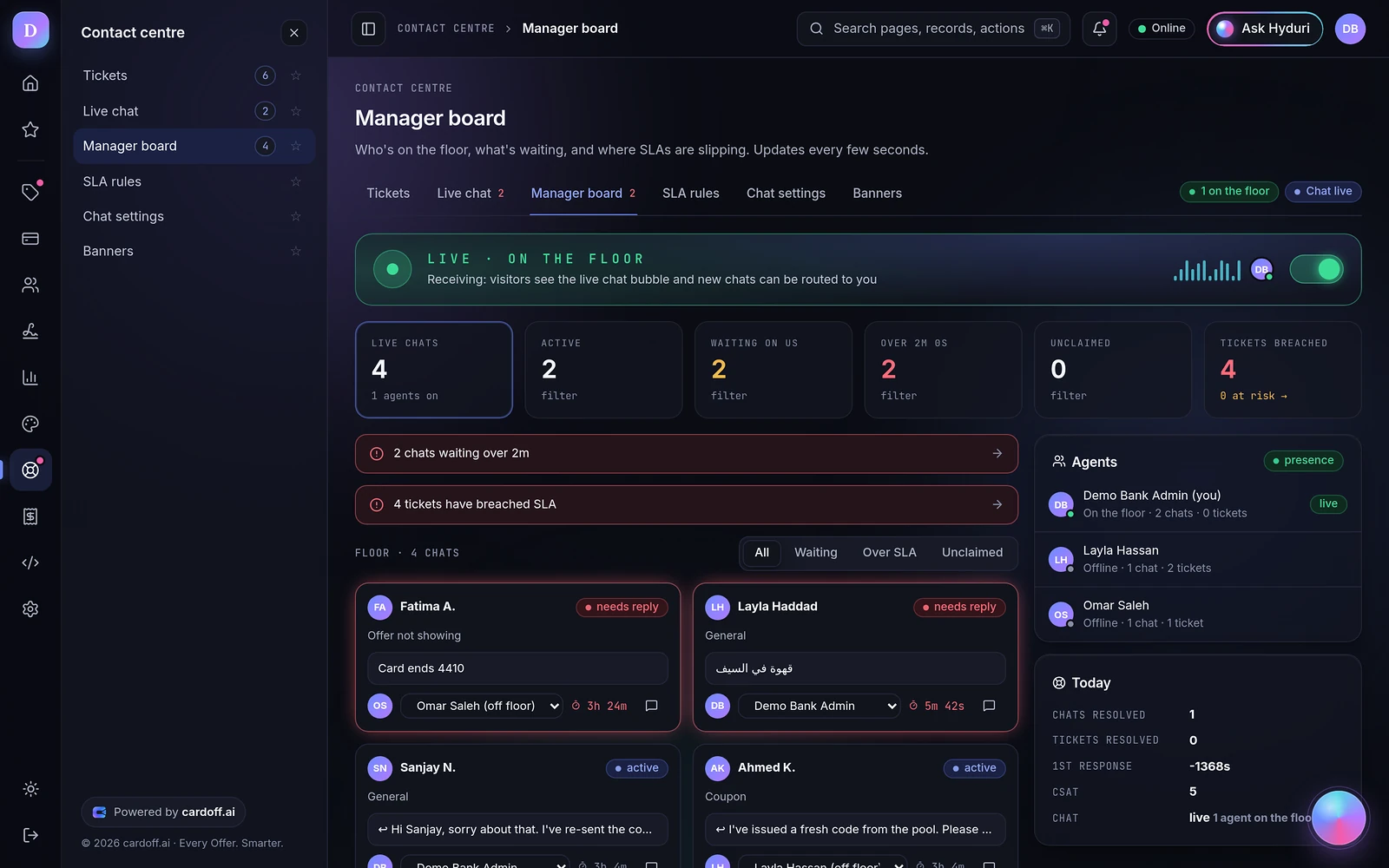Screen dimensions: 1389x868
Task: Open the Home icon in left rail
Action: 30,83
